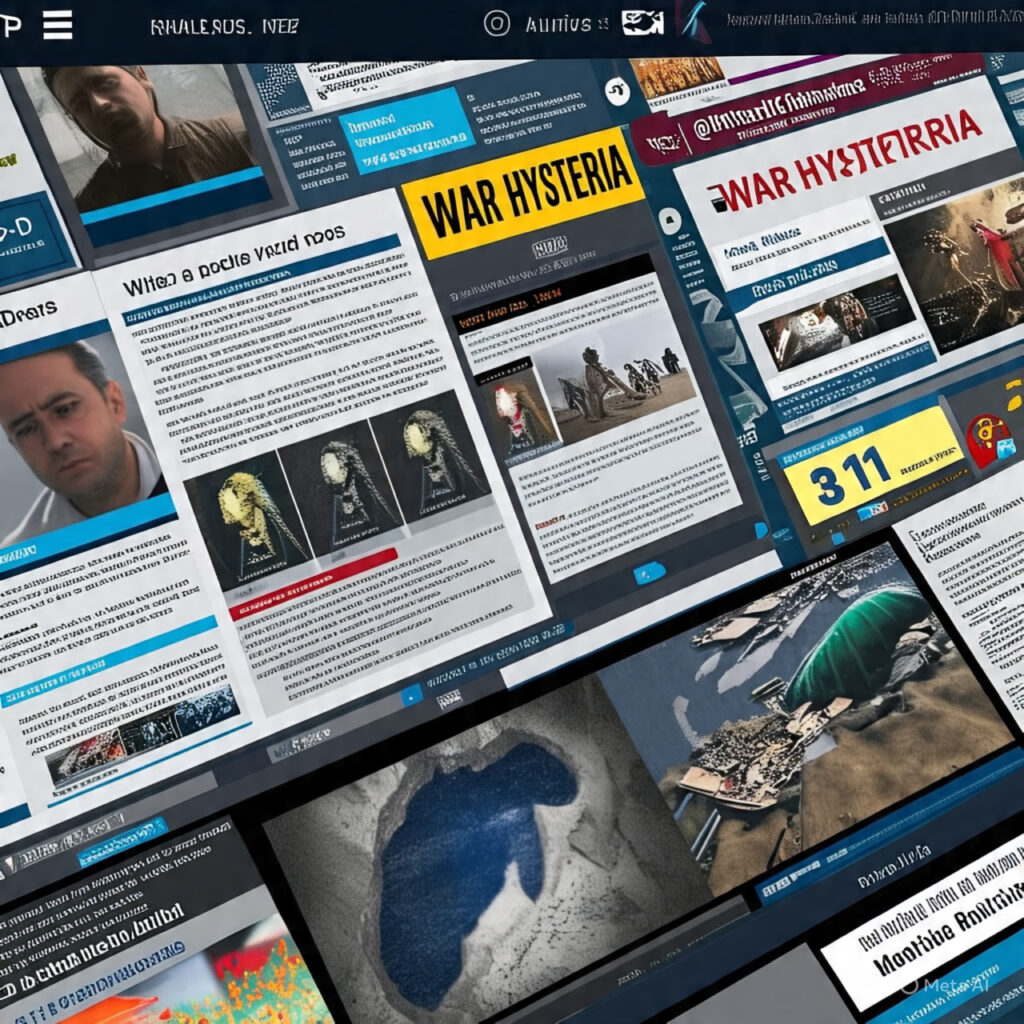The height and width of the screenshot is (1024, 1024).
Task: Click the white picture icon in the top bar
Action: click(643, 23)
